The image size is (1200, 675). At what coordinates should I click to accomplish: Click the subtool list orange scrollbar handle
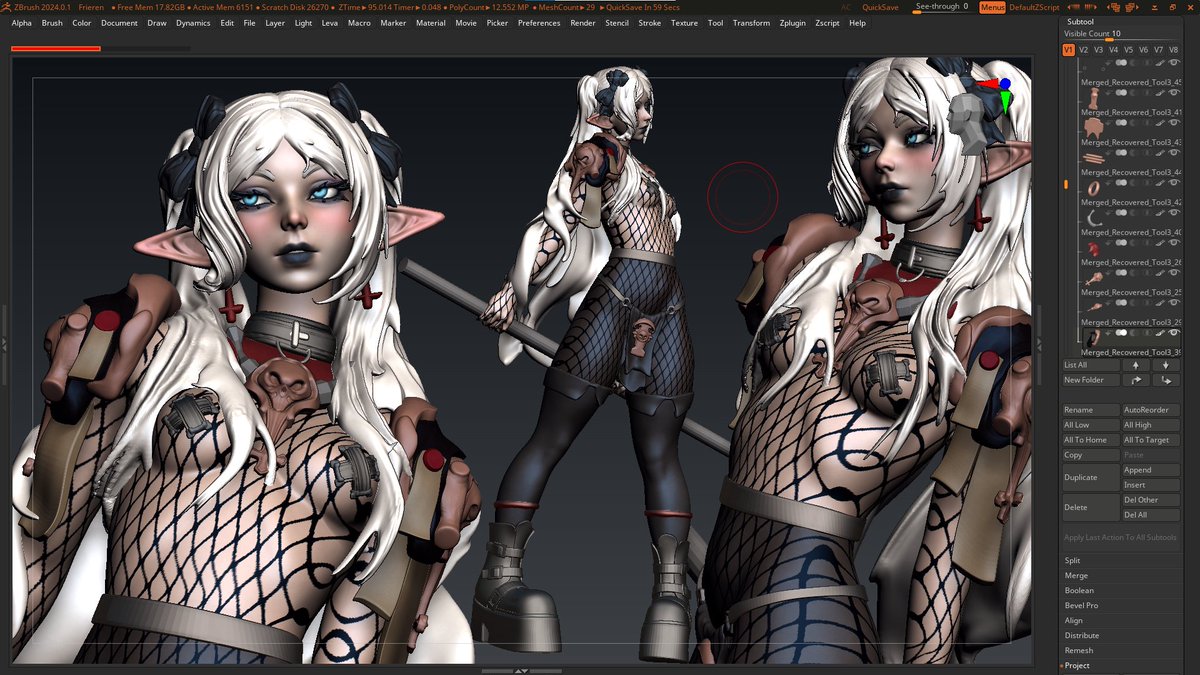click(1066, 184)
